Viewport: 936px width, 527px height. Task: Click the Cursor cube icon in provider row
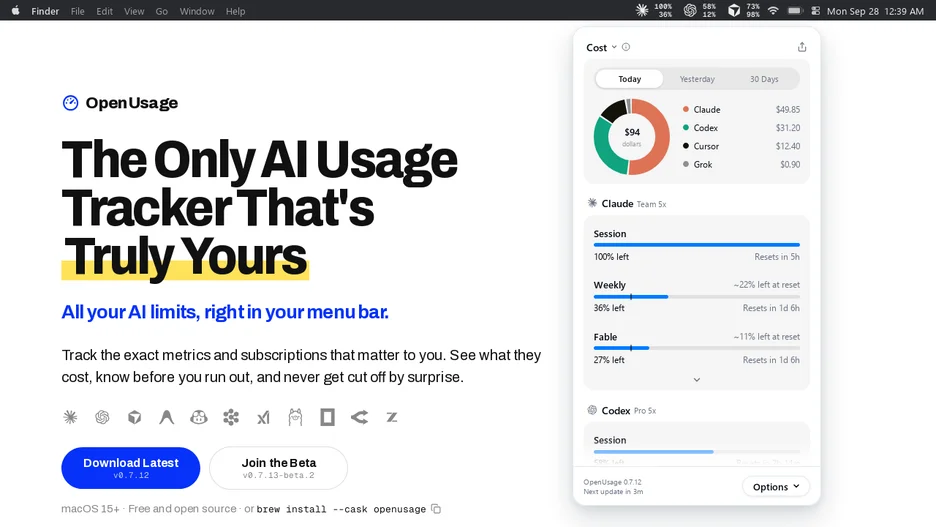point(135,417)
